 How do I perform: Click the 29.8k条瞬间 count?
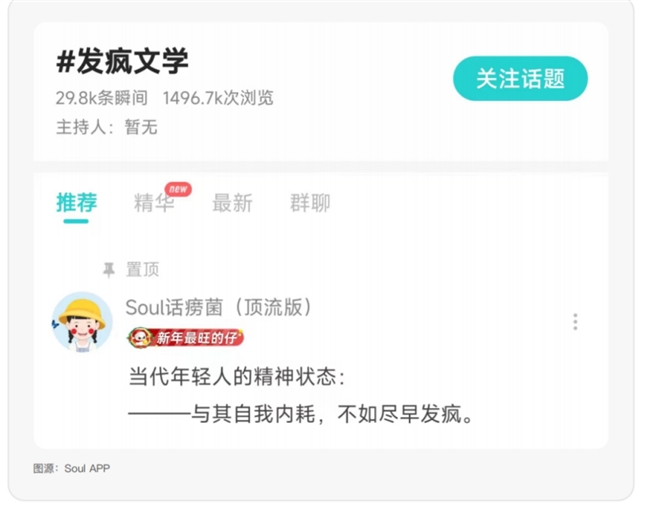point(102,98)
